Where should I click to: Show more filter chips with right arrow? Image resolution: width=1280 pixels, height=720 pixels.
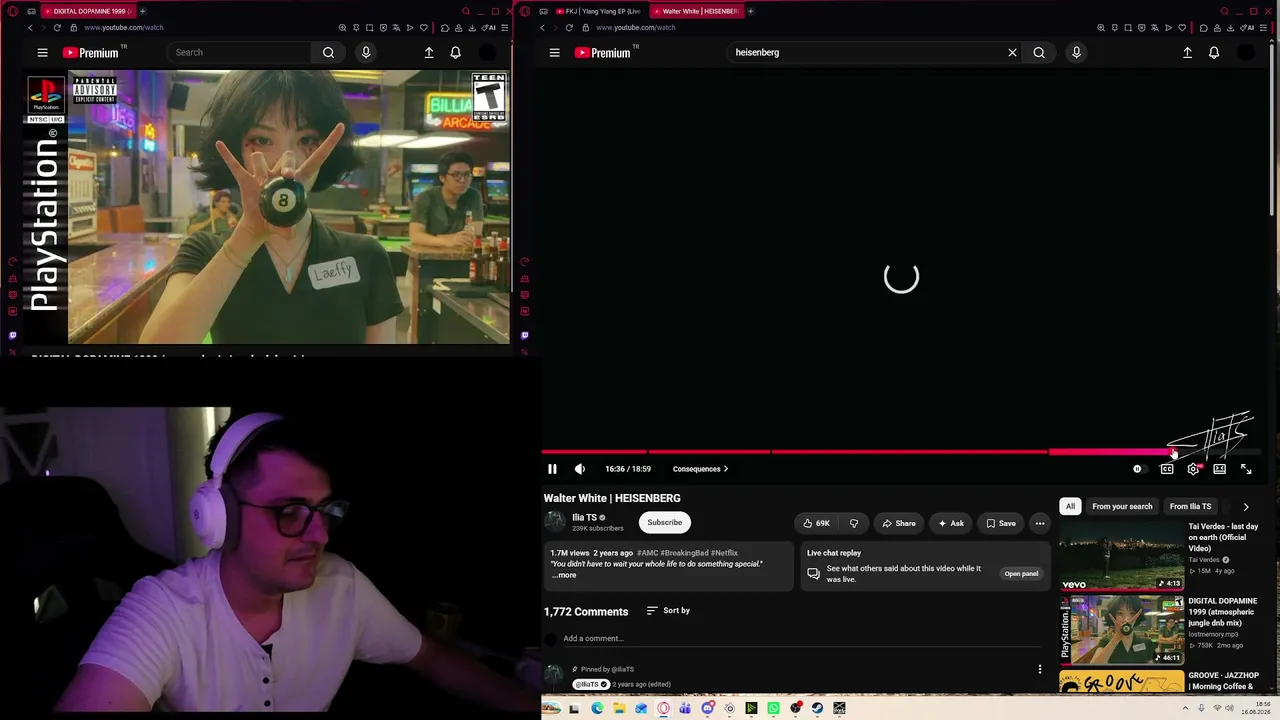pos(1246,507)
